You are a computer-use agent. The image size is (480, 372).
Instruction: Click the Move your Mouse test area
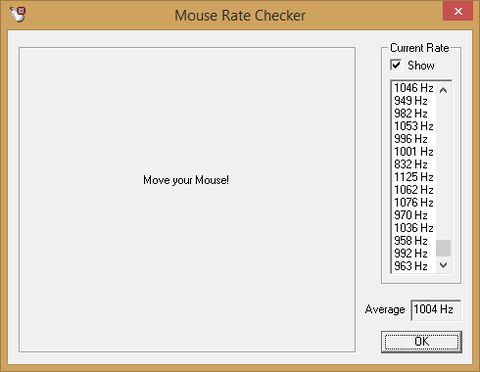tap(187, 199)
